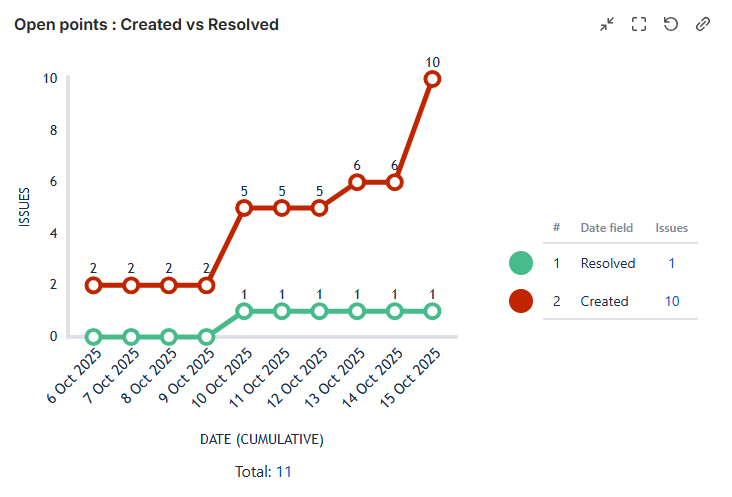This screenshot has width=732, height=497.
Task: Click the Resolved point on 15 Oct 2025
Action: tap(432, 311)
